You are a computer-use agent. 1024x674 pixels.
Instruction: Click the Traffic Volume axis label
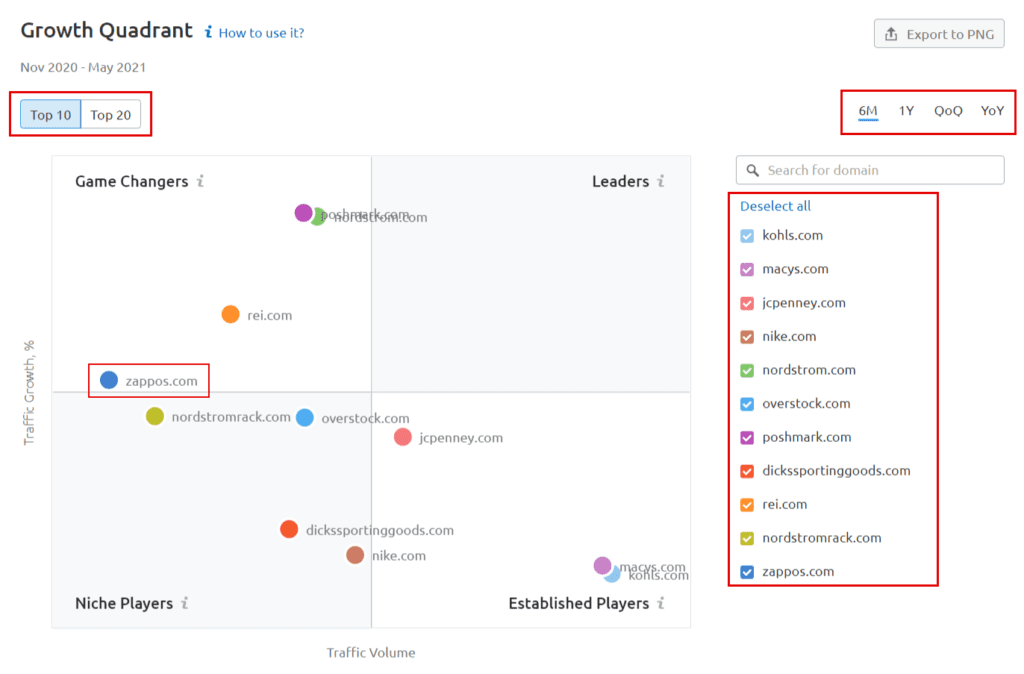(371, 652)
